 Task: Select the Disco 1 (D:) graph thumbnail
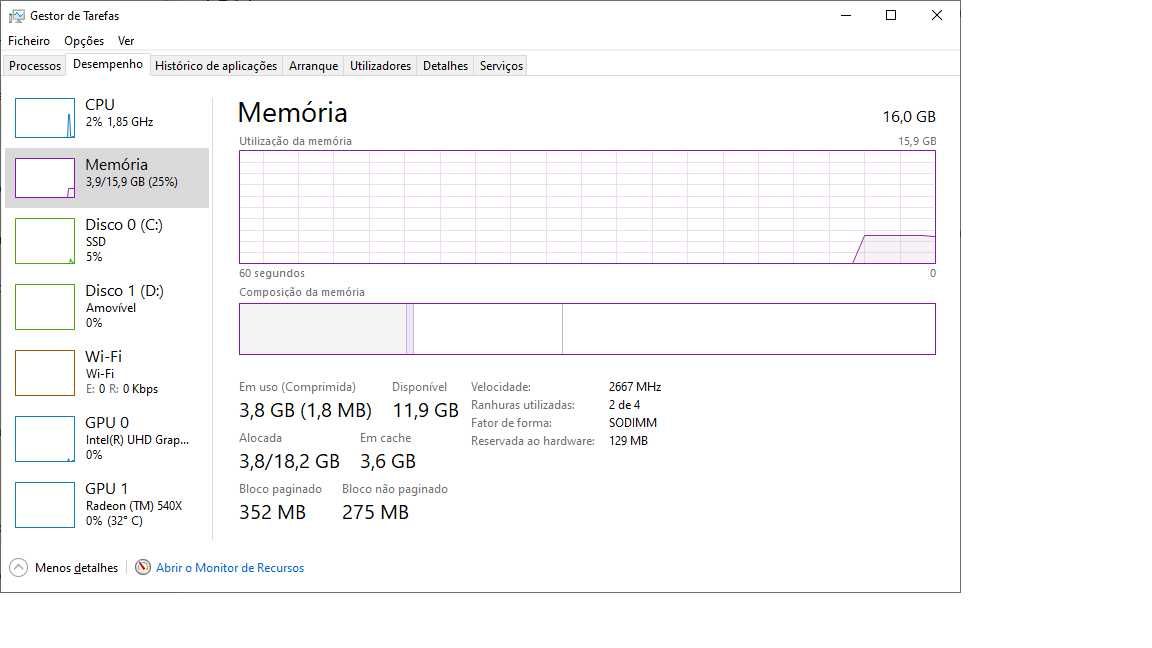coord(45,307)
